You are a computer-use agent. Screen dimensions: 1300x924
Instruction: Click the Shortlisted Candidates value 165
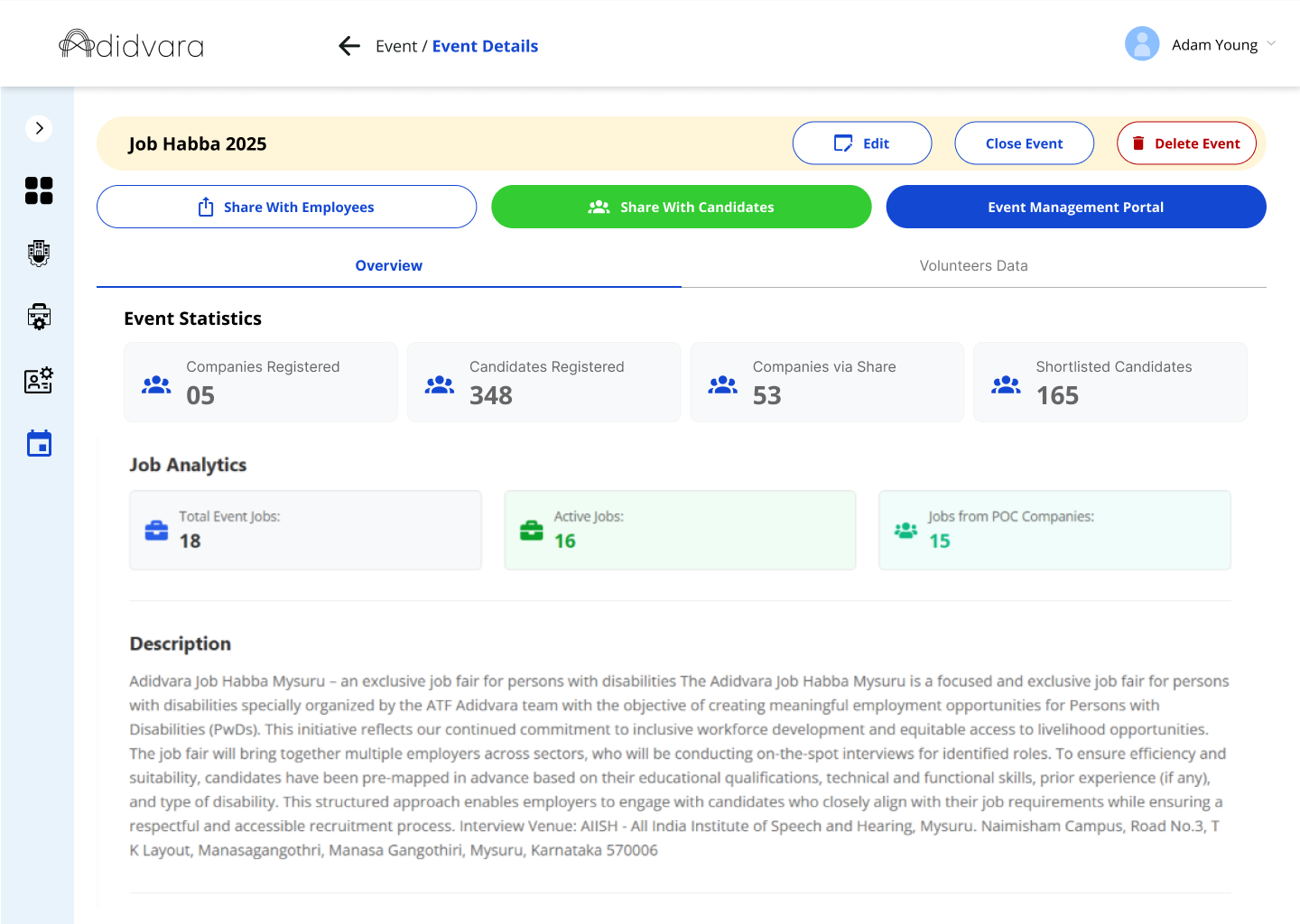[1057, 396]
